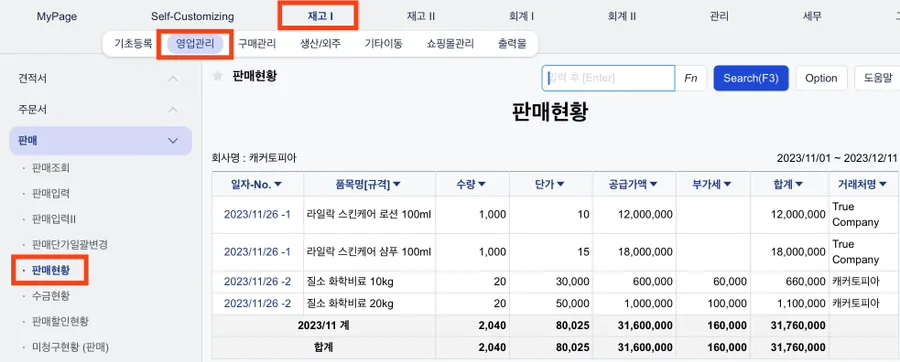Image resolution: width=900 pixels, height=362 pixels.
Task: Collapse the 판매 sidebar section
Action: tap(173, 141)
